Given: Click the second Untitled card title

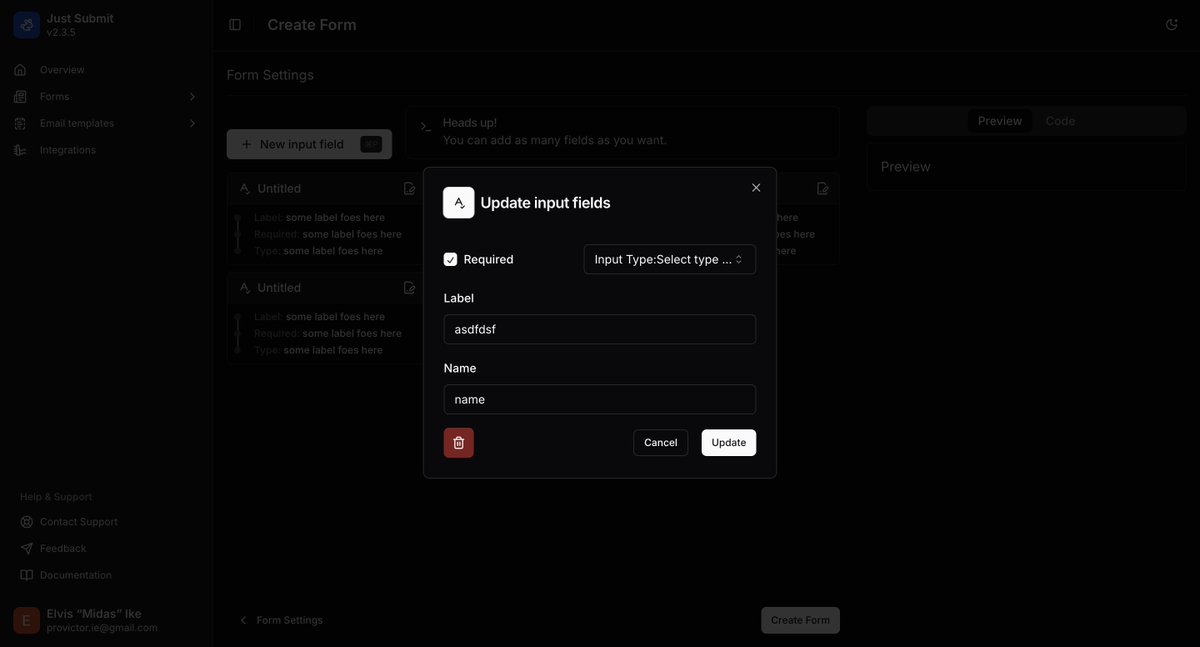Looking at the screenshot, I should pyautogui.click(x=279, y=288).
